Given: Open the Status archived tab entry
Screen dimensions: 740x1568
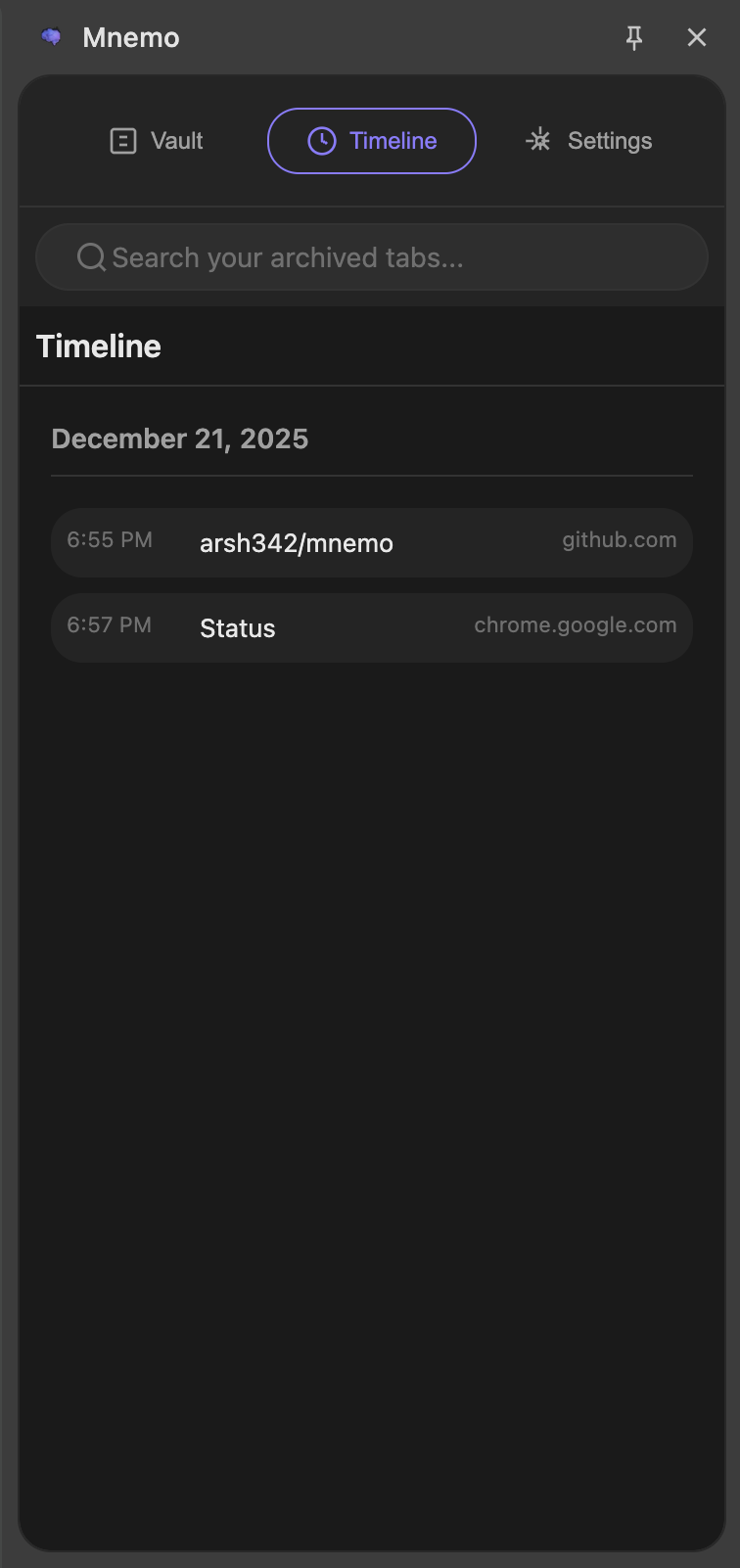Looking at the screenshot, I should 372,627.
